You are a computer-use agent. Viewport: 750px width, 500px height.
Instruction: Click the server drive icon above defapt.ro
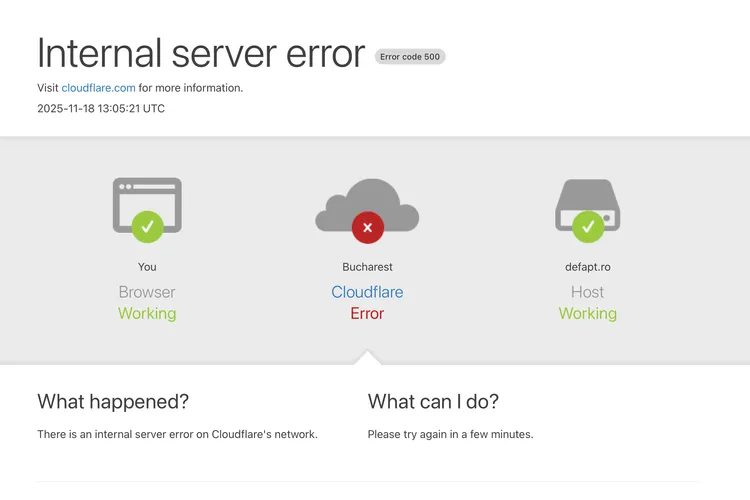coord(587,205)
